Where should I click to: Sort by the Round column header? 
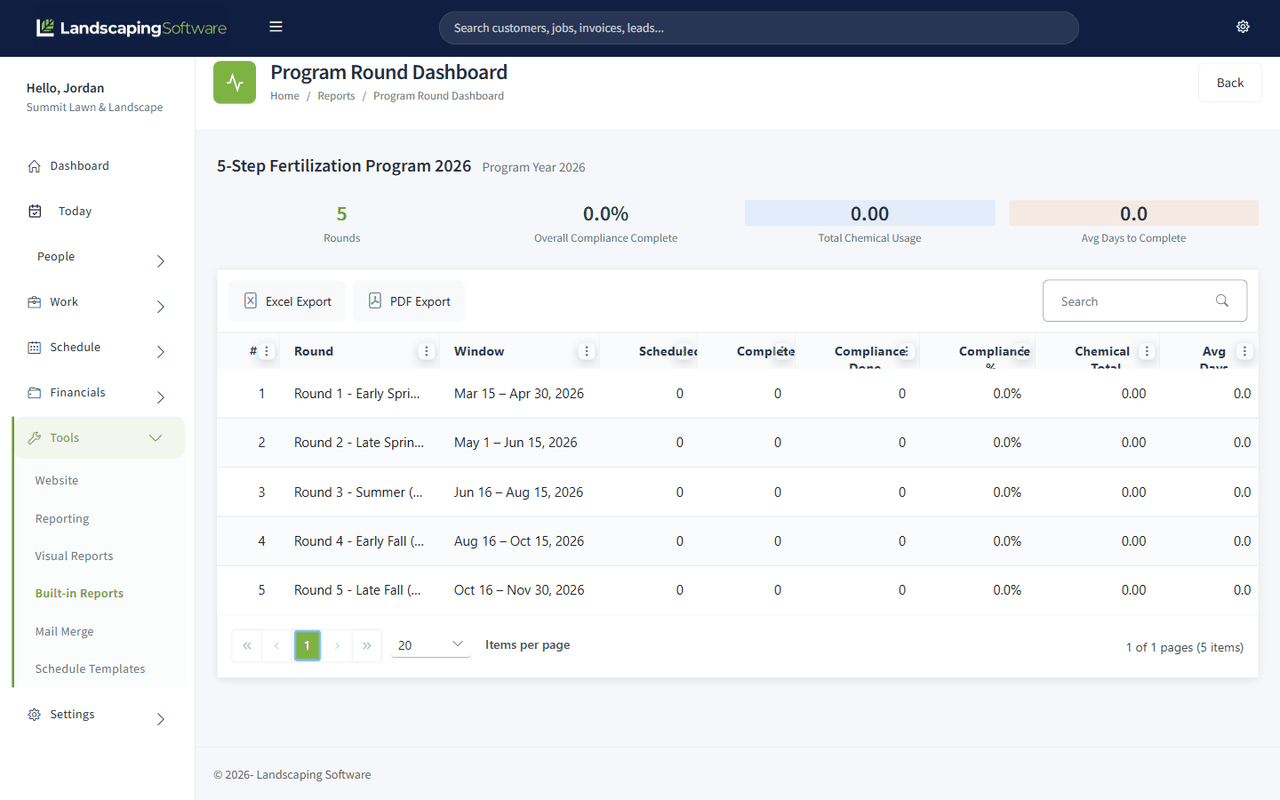(x=313, y=351)
